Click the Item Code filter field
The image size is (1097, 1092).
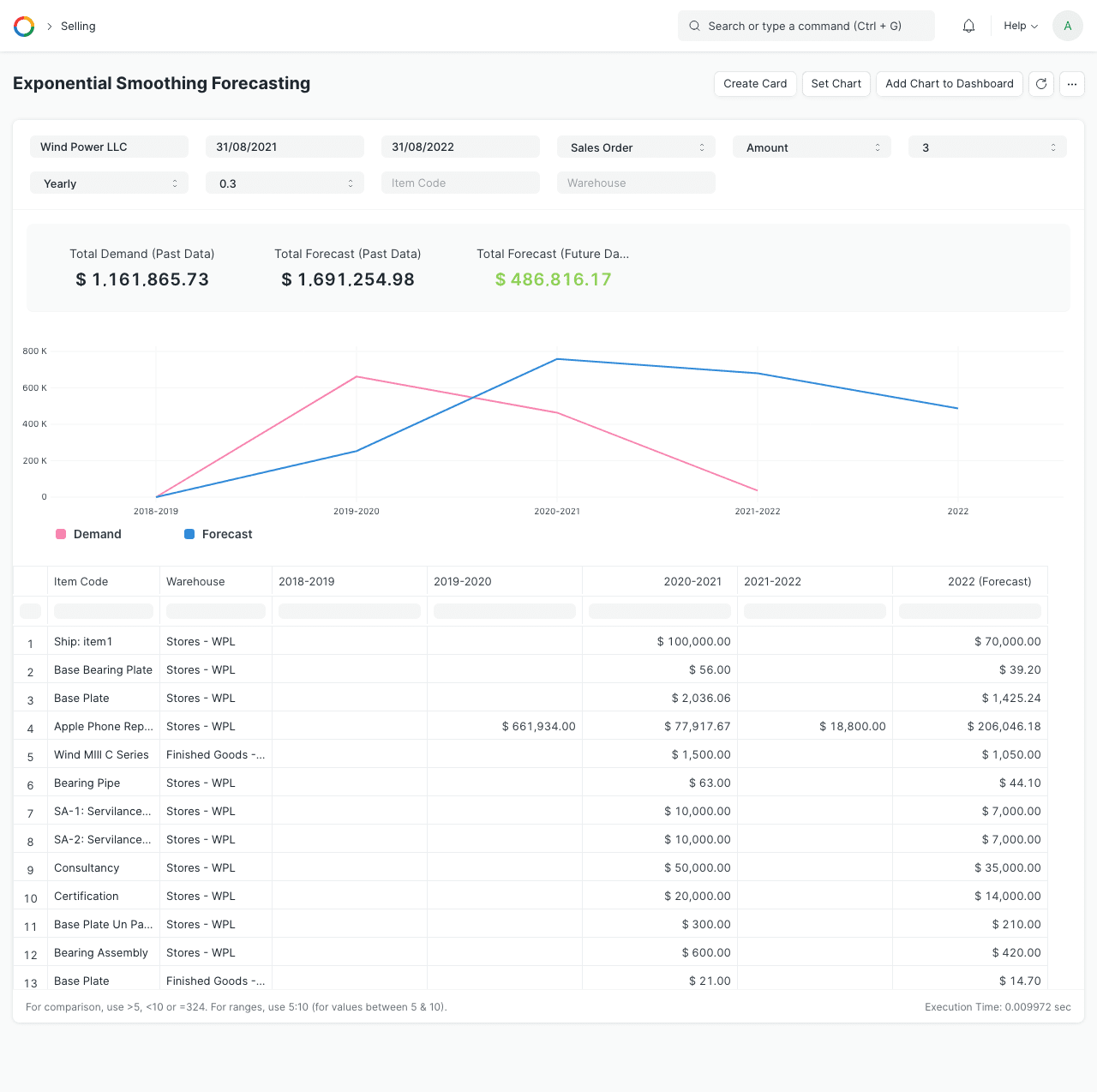(x=460, y=183)
